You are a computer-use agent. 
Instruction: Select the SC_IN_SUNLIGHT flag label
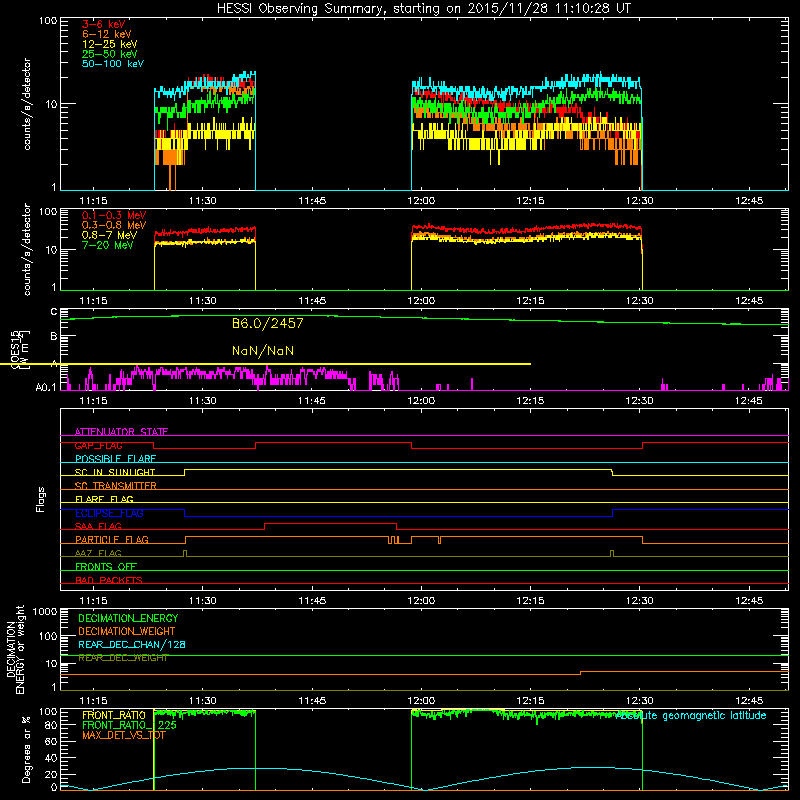click(x=115, y=472)
